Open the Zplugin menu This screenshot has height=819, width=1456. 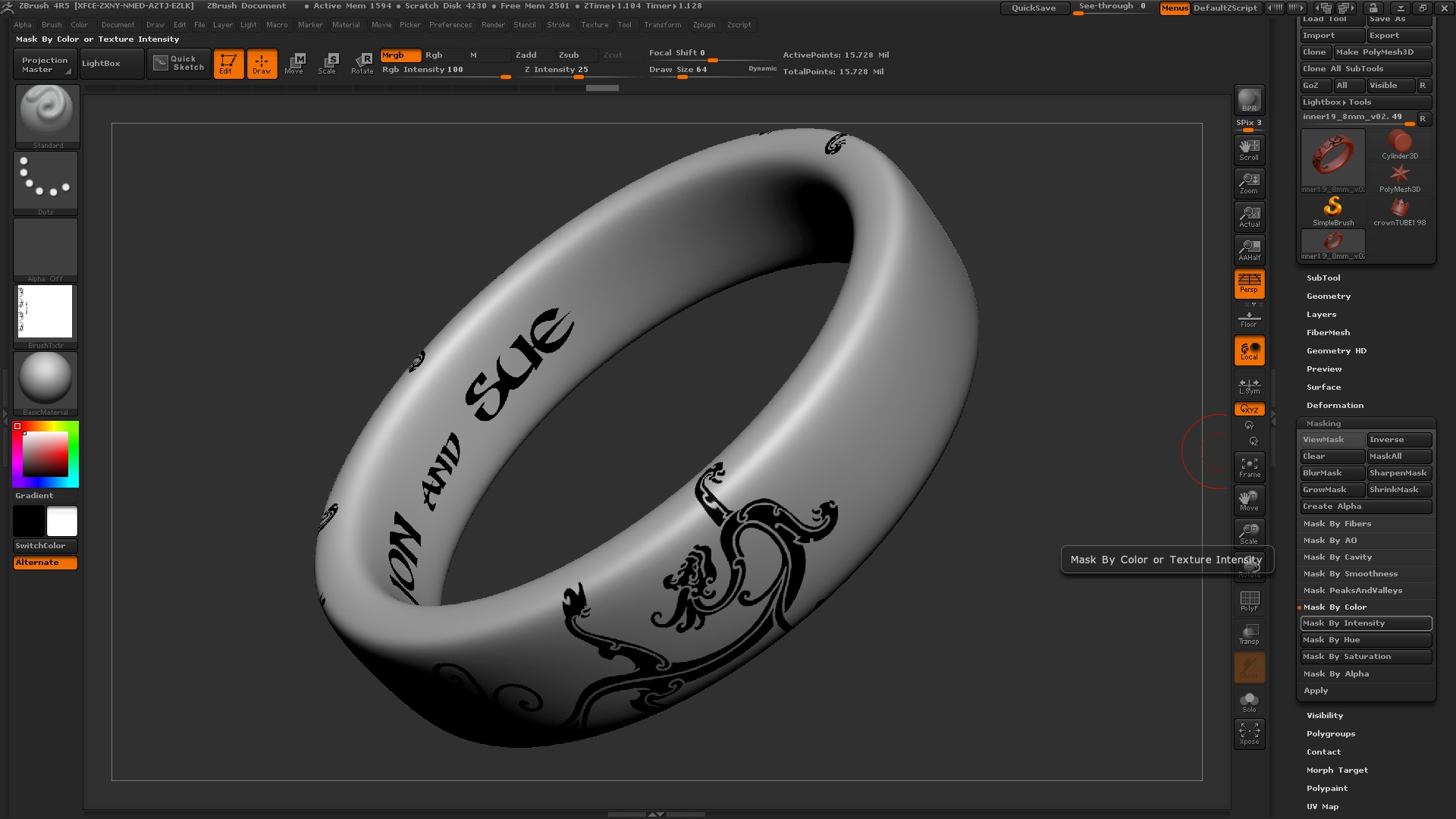pyautogui.click(x=704, y=25)
